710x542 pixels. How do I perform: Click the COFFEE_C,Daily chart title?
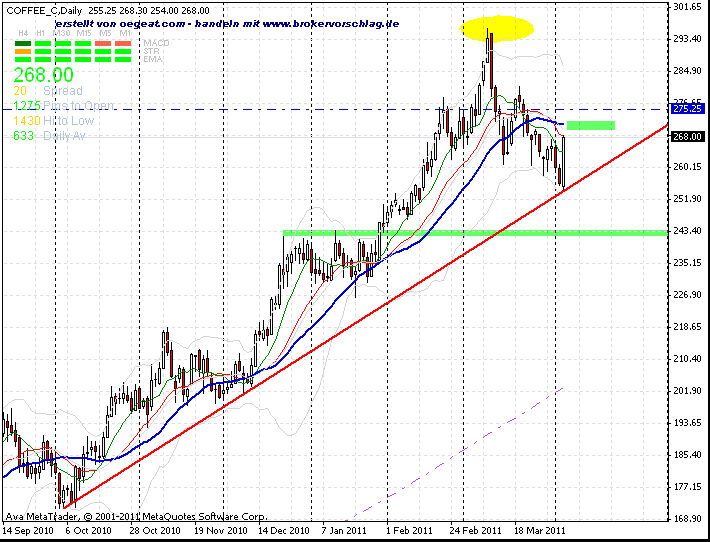(44, 10)
